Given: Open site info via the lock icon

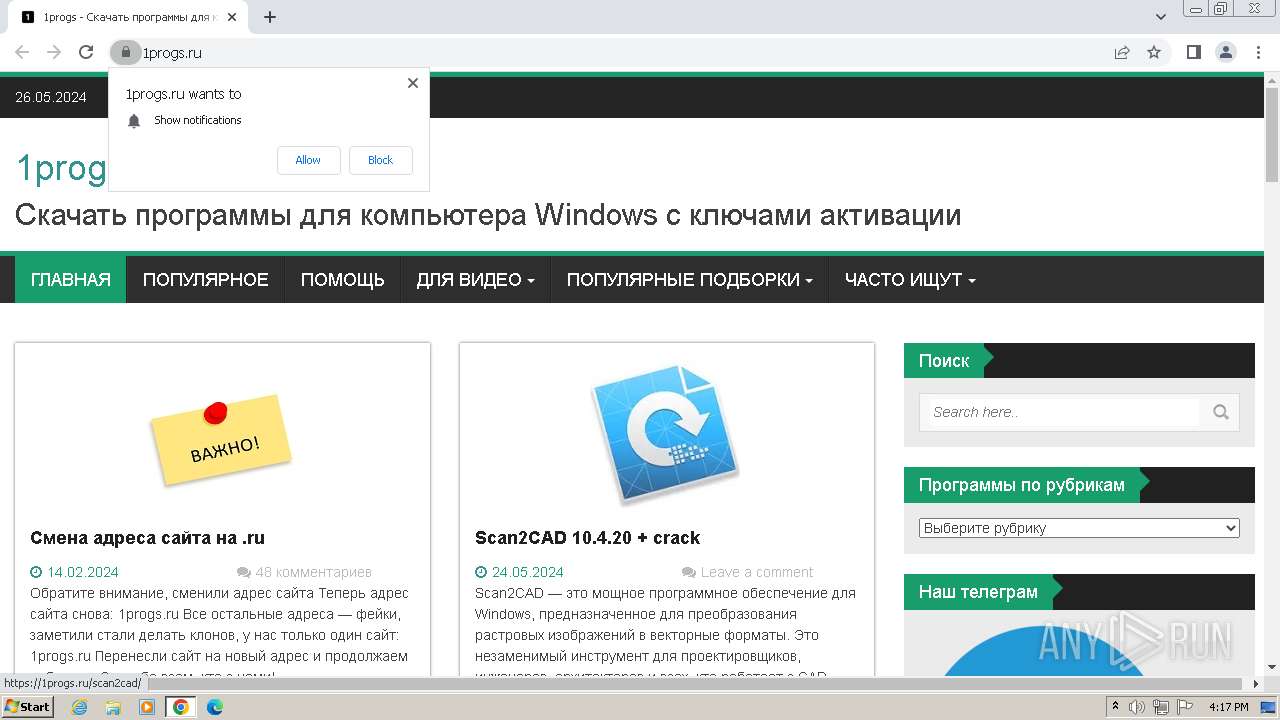Looking at the screenshot, I should 125,52.
